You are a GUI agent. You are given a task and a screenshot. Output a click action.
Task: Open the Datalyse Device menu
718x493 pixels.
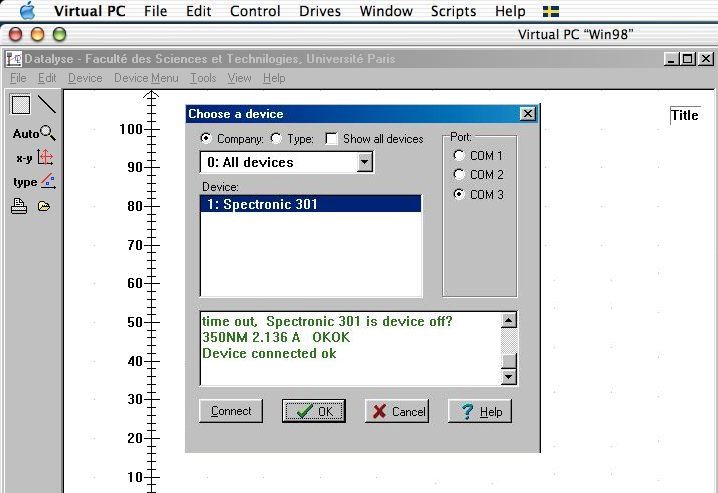pos(85,78)
